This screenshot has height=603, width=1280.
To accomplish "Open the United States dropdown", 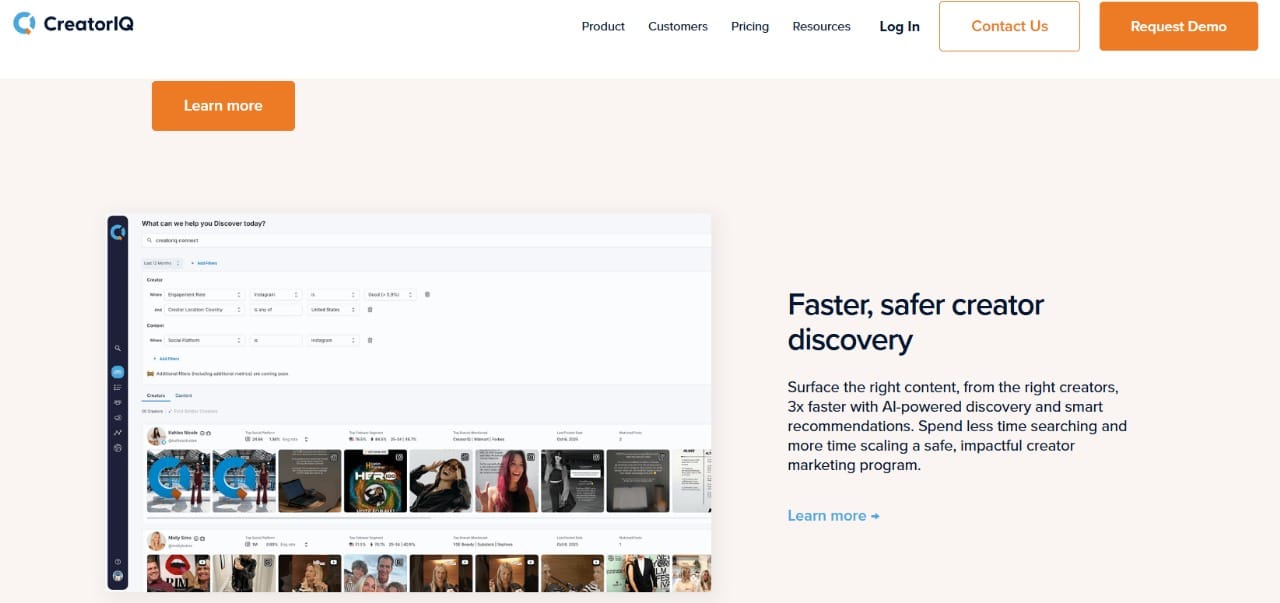I will (332, 310).
